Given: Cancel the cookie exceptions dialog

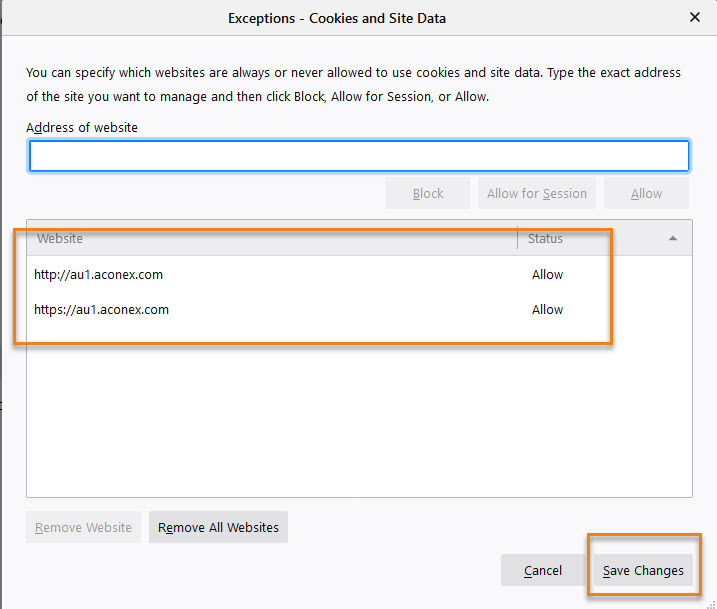Looking at the screenshot, I should (543, 570).
